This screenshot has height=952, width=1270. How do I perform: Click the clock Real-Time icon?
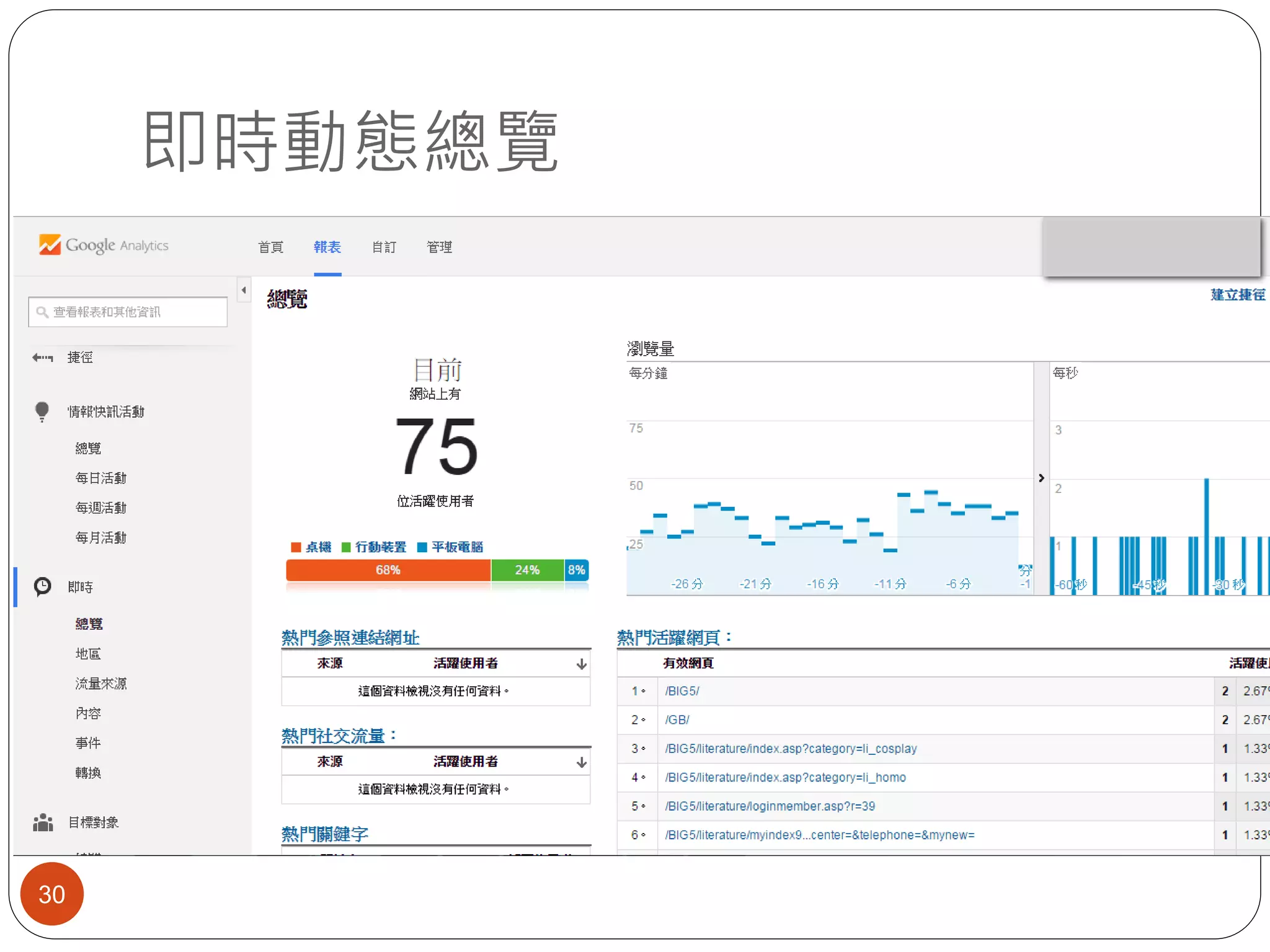point(42,586)
